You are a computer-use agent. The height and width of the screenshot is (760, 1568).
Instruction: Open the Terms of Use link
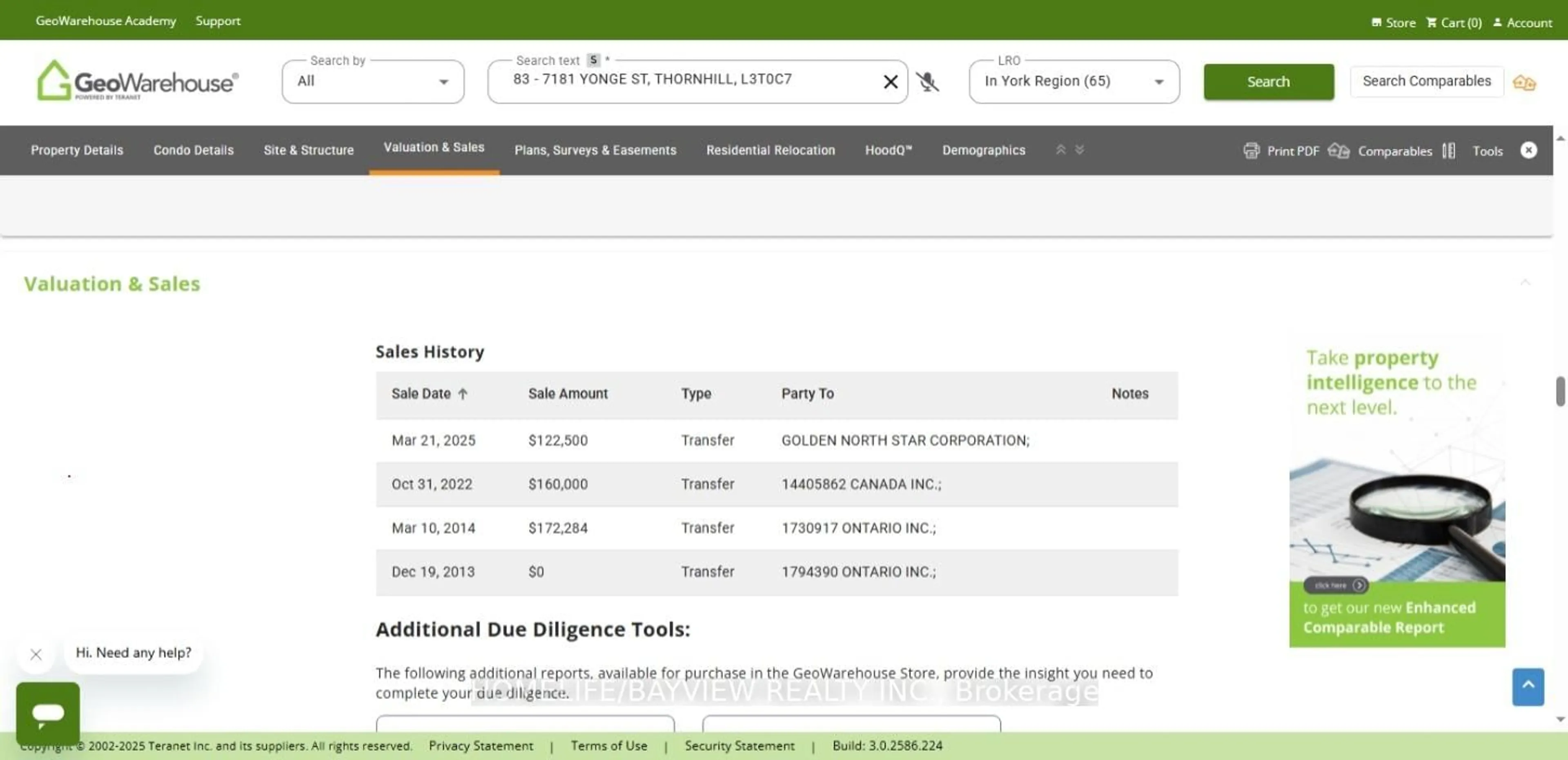pos(609,746)
